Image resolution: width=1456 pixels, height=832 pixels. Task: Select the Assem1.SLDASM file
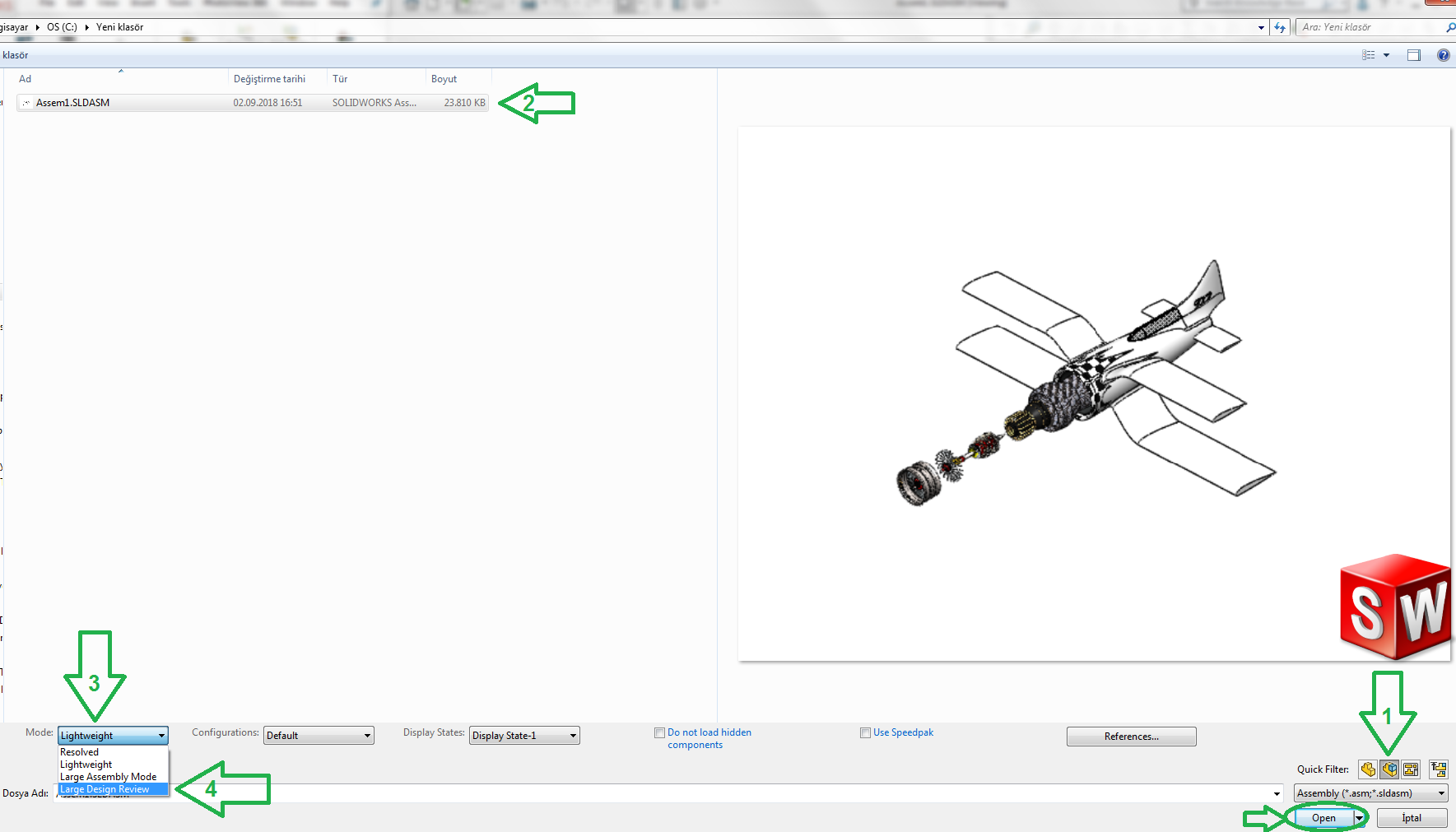73,103
